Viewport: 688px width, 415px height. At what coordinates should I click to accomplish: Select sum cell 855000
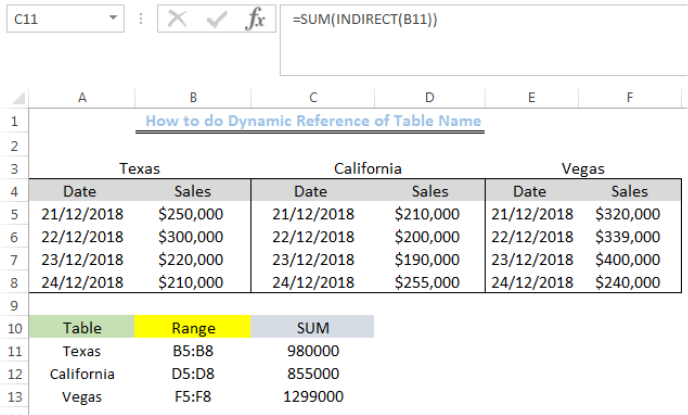(x=313, y=374)
